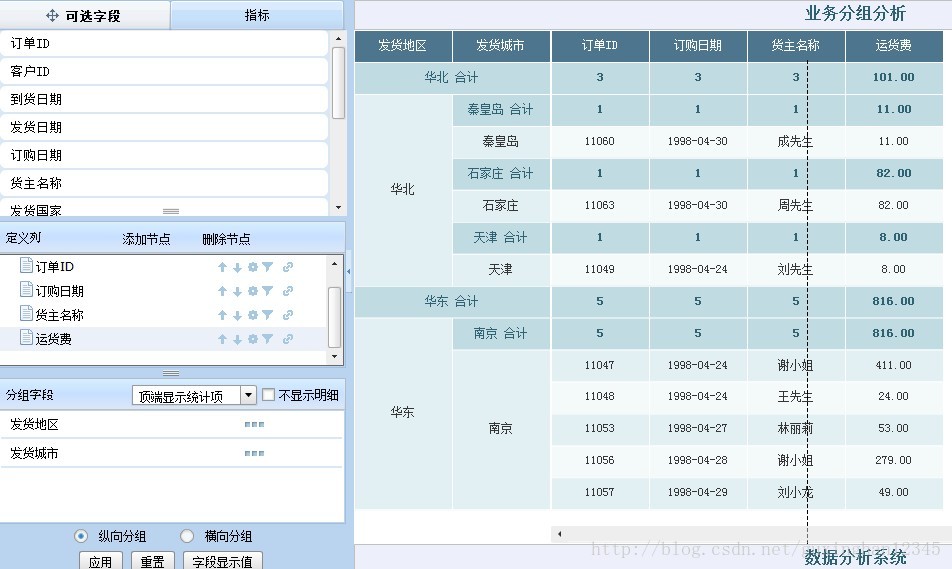Open filter funnel for 货主名称 column

[268, 315]
